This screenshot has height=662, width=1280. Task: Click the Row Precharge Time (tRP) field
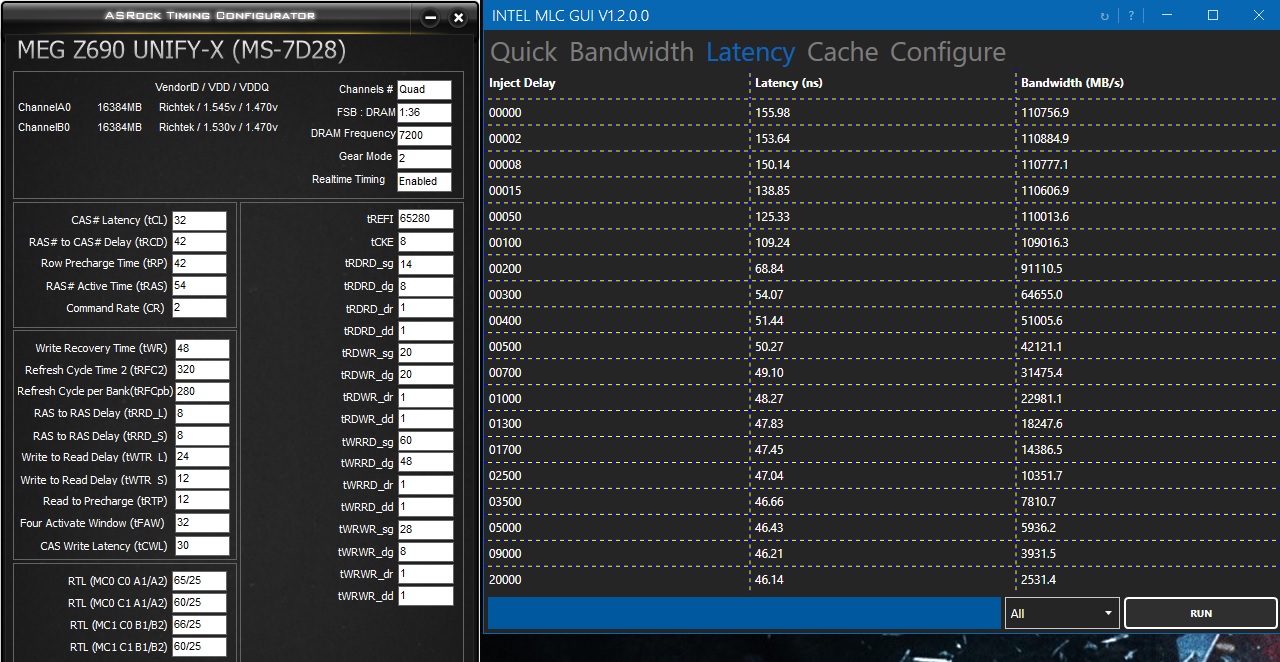199,265
